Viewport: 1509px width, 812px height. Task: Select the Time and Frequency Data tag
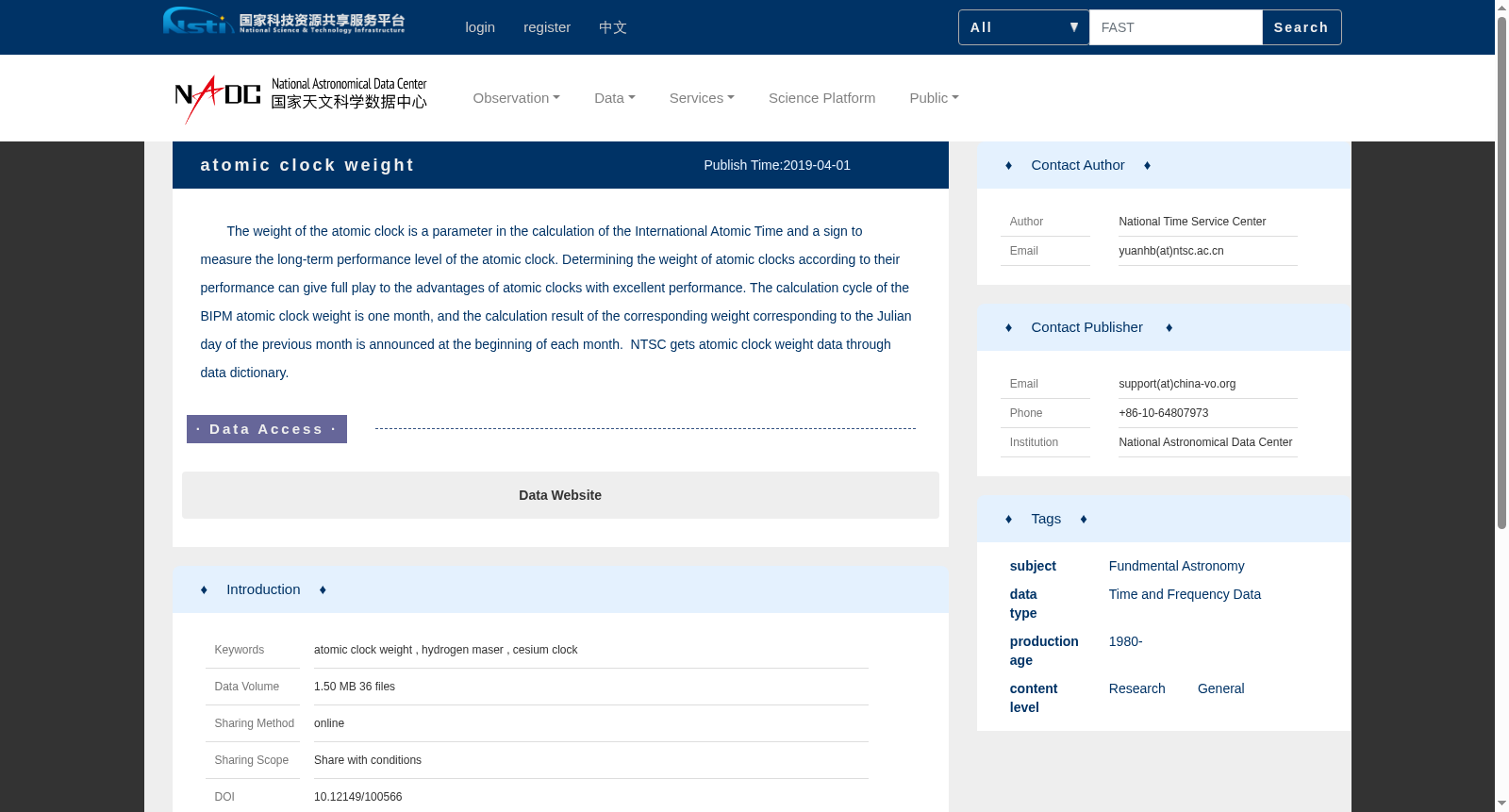1185,594
